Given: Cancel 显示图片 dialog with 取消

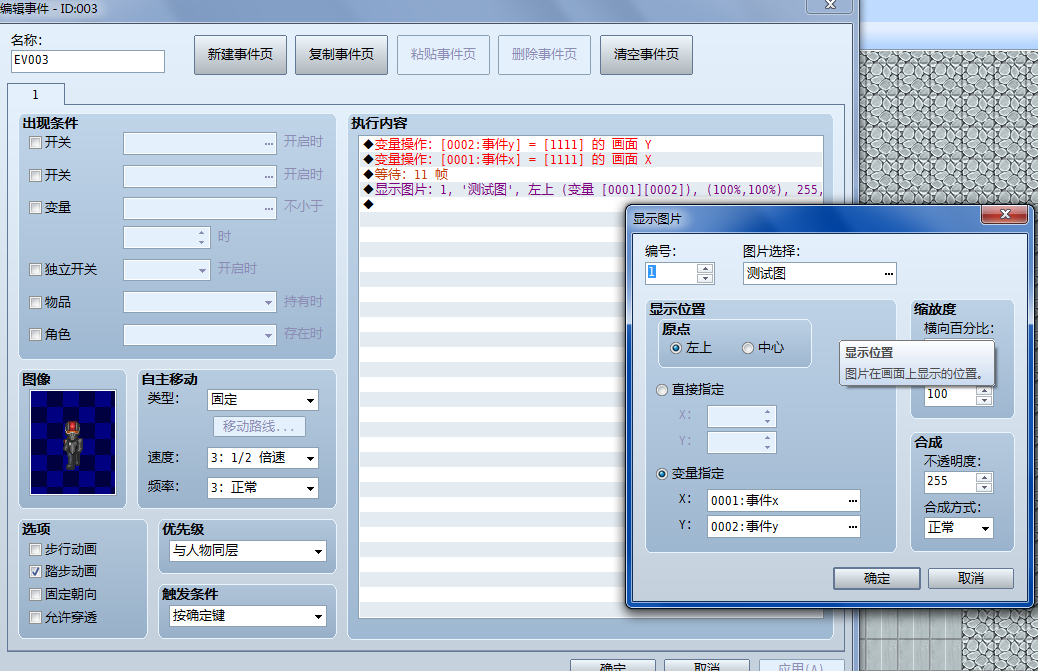Looking at the screenshot, I should (970, 578).
